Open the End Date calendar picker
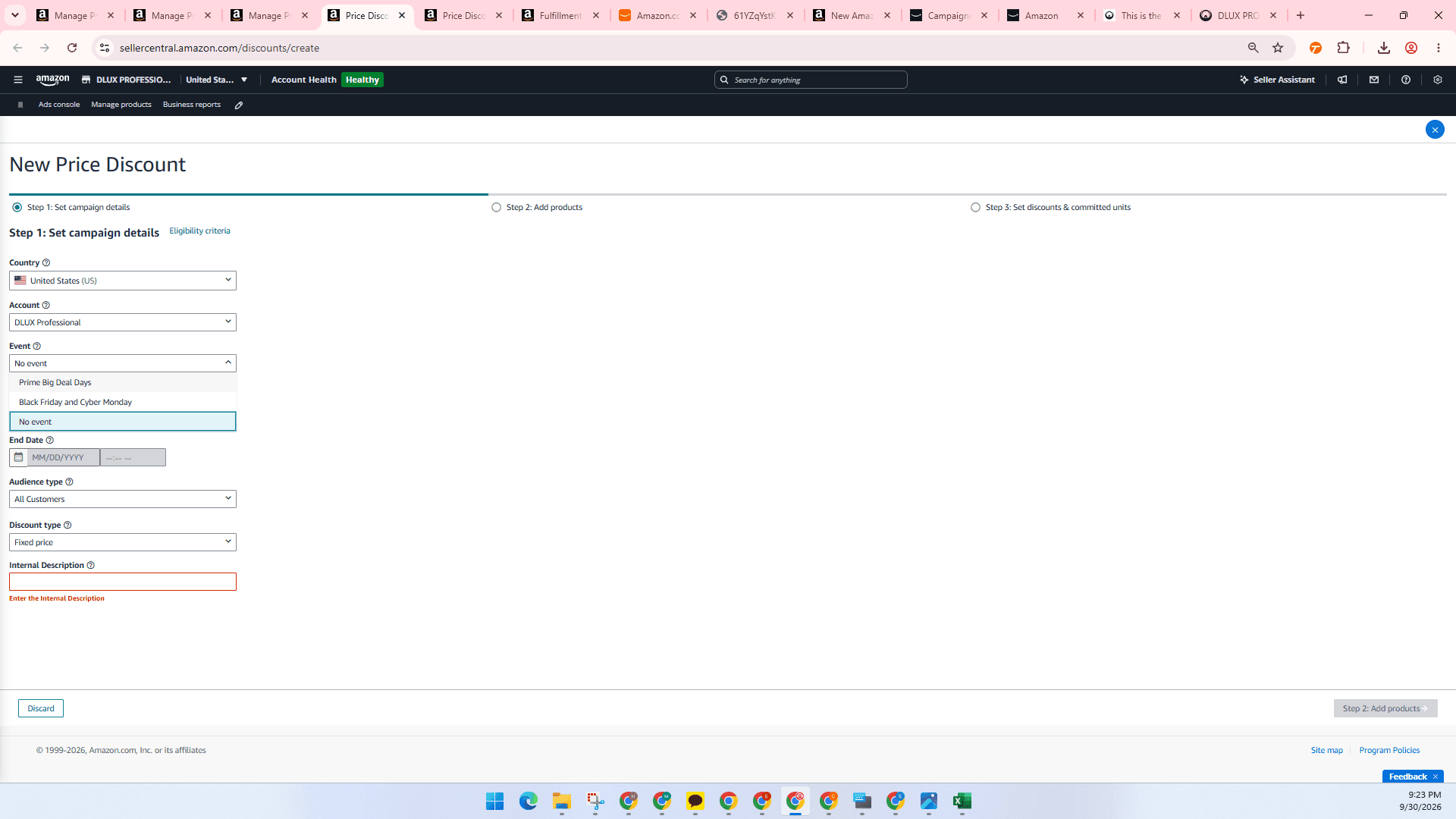The width and height of the screenshot is (1456, 819). coord(18,457)
